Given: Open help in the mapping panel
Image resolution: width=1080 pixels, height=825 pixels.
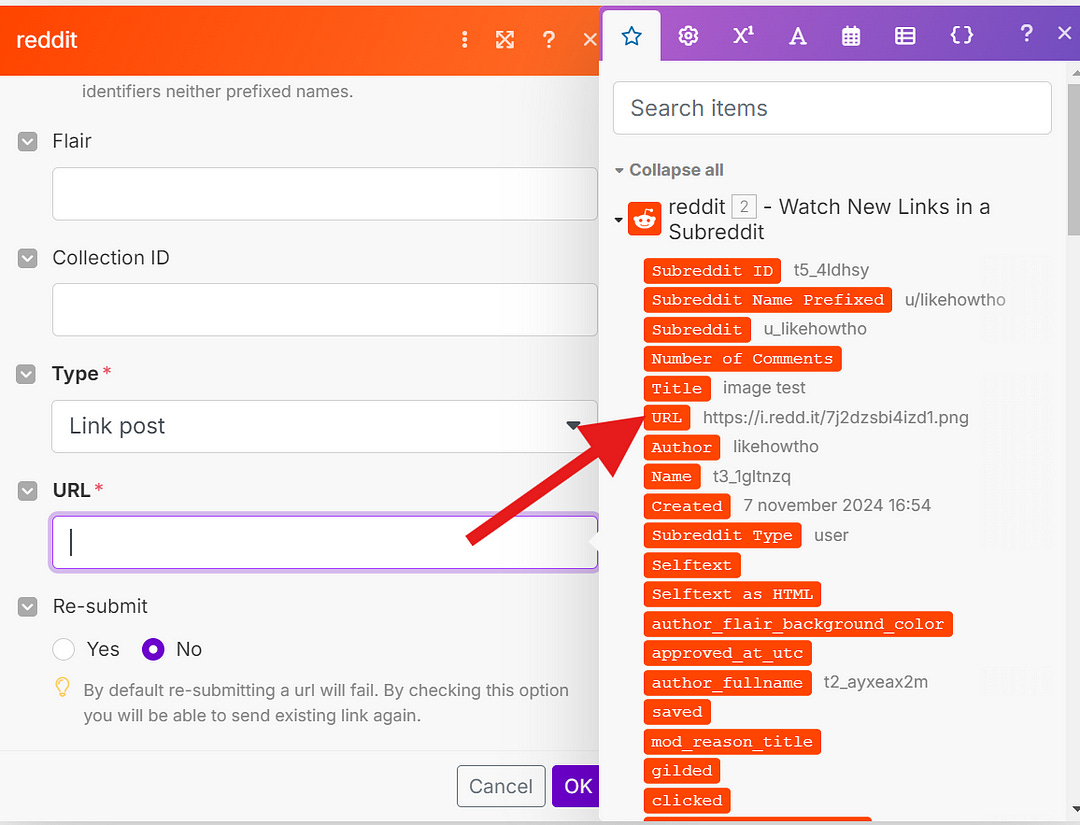Looking at the screenshot, I should [x=1026, y=32].
